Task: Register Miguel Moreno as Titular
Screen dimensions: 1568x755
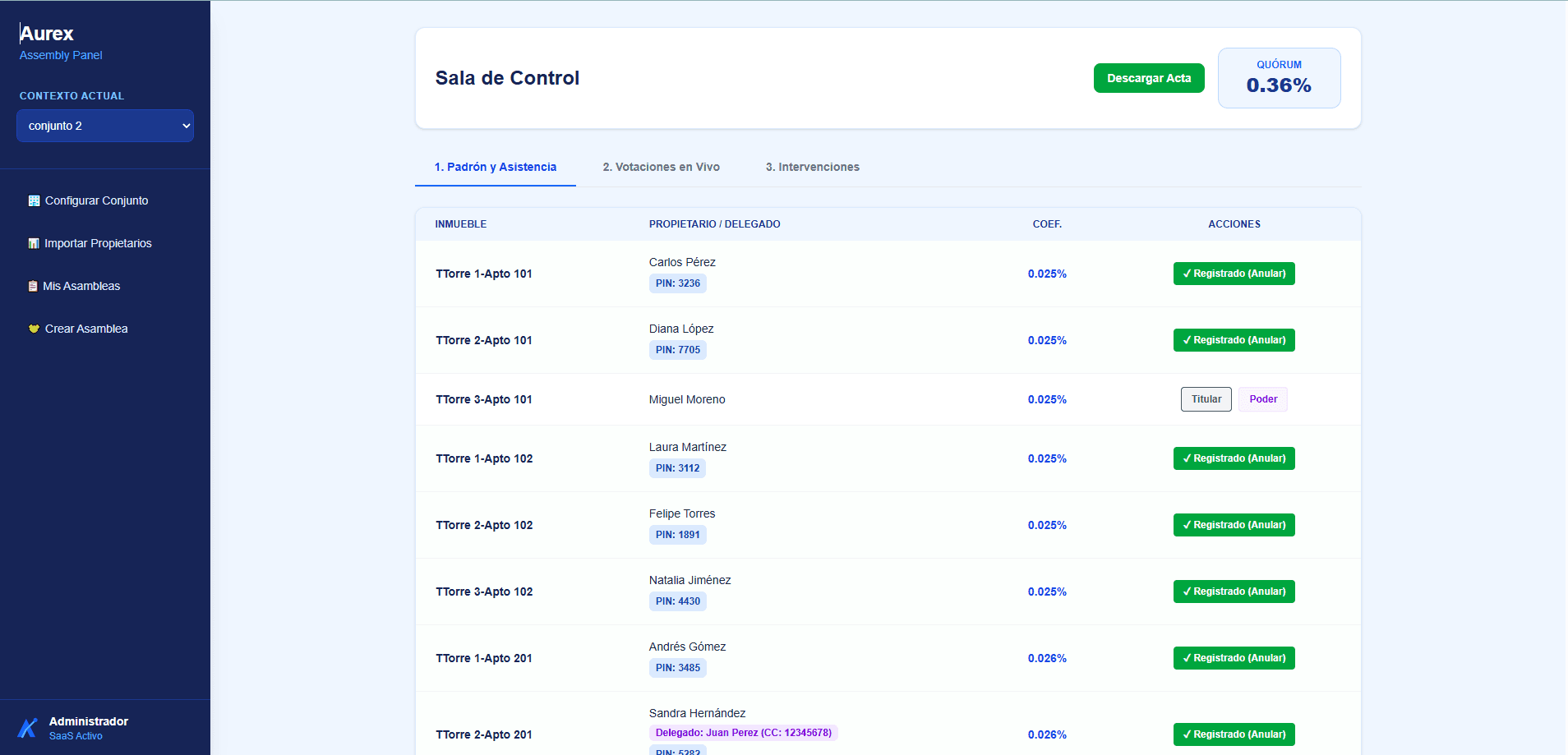Action: pos(1206,399)
